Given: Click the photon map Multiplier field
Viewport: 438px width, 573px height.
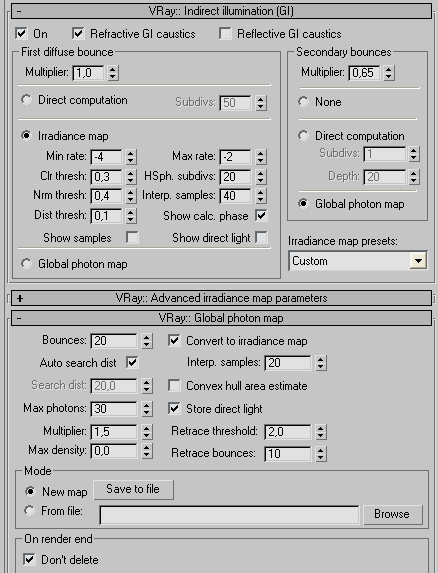Looking at the screenshot, I should 114,432.
